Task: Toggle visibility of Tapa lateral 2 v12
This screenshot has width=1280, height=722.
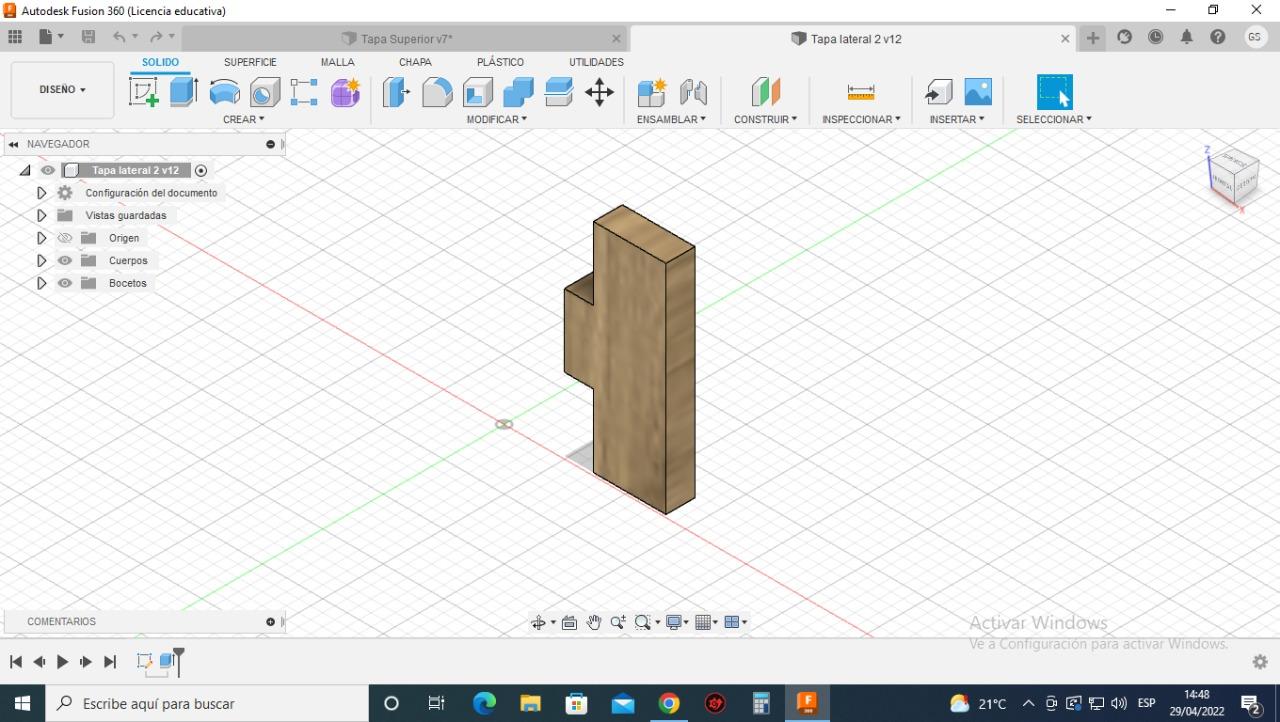Action: point(48,170)
